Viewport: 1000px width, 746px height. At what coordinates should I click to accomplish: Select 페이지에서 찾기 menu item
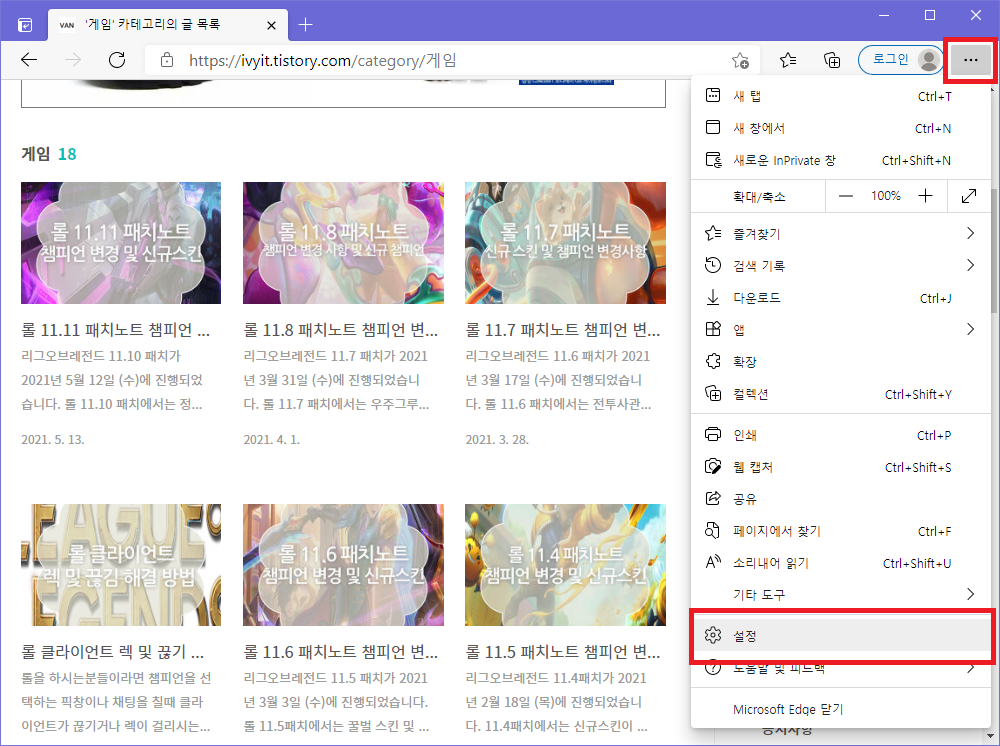point(841,530)
